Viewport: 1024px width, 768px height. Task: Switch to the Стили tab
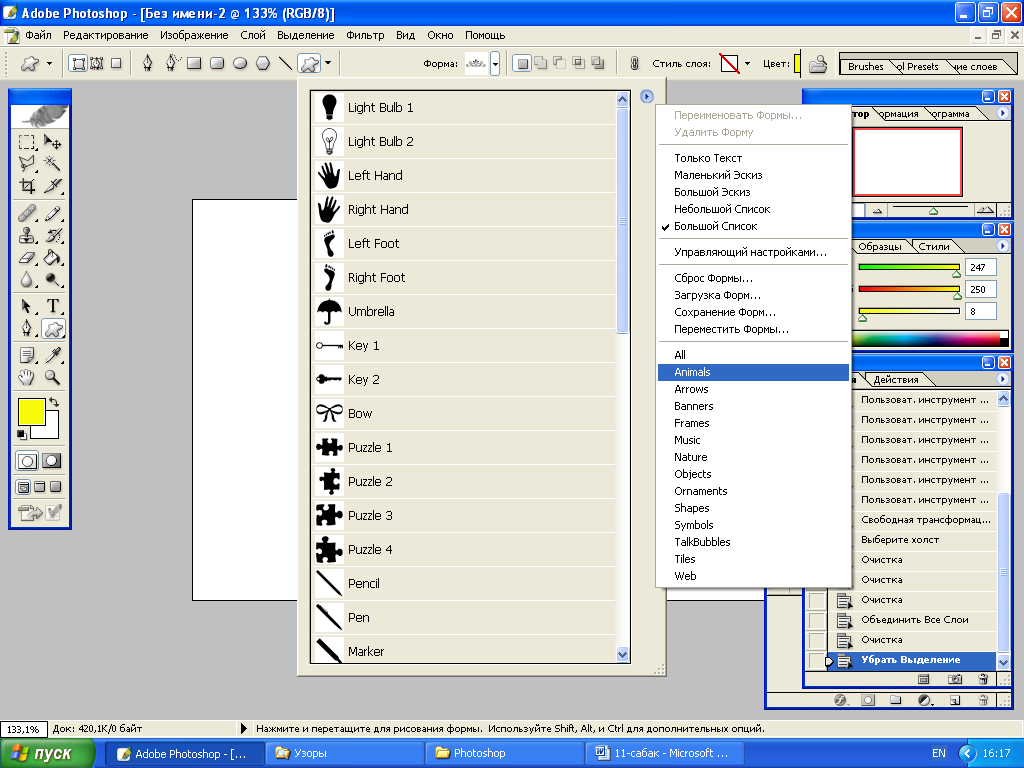pos(934,246)
